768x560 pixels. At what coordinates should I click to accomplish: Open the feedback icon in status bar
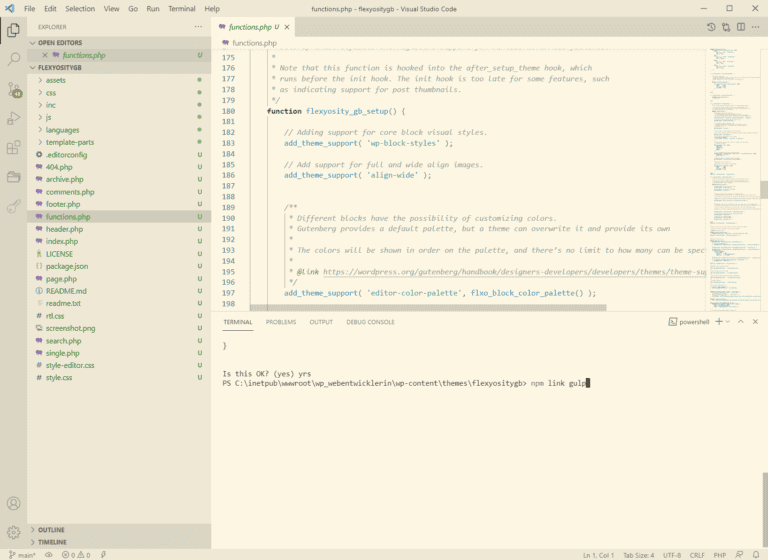(x=740, y=555)
